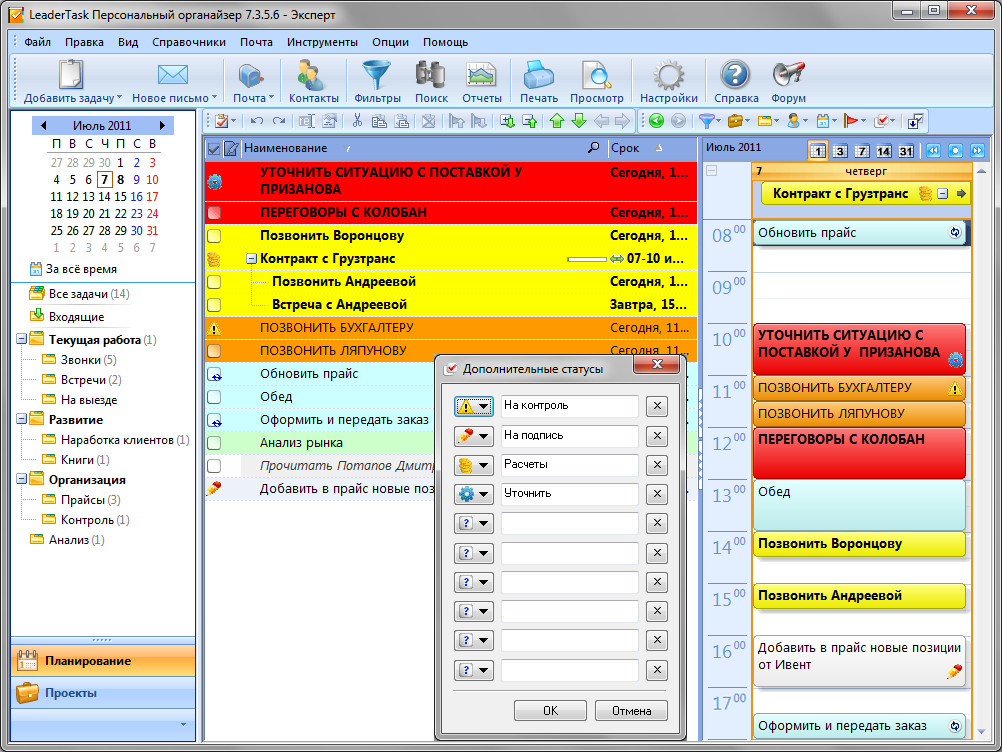This screenshot has height=752, width=1002.
Task: Click the Добавить задачу toolbar icon
Action: [70, 75]
